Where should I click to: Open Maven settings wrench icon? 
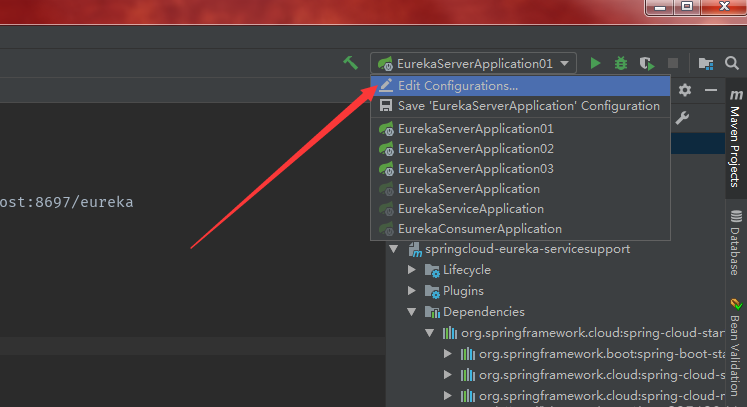point(682,117)
